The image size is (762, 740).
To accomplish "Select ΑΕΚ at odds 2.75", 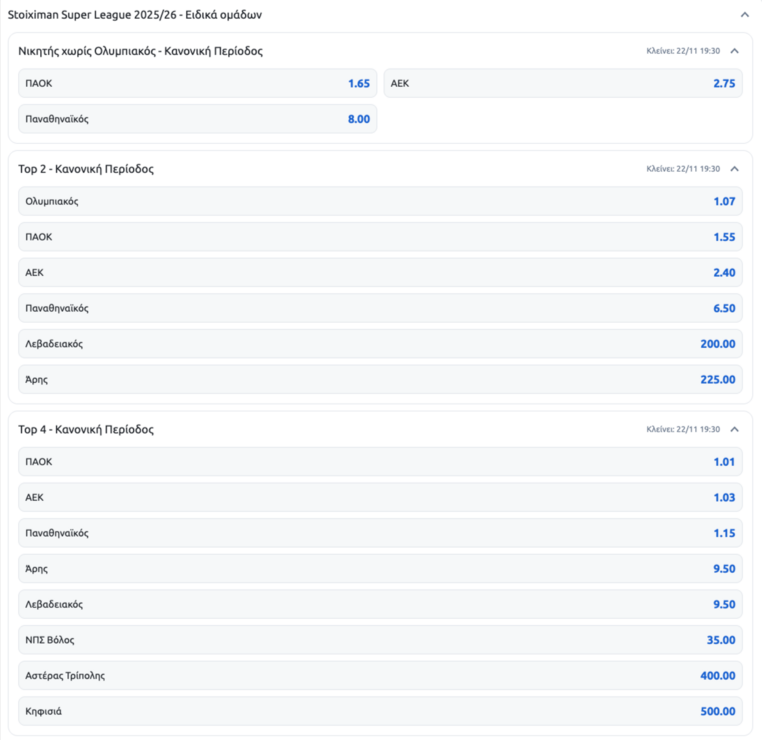I will pyautogui.click(x=563, y=84).
